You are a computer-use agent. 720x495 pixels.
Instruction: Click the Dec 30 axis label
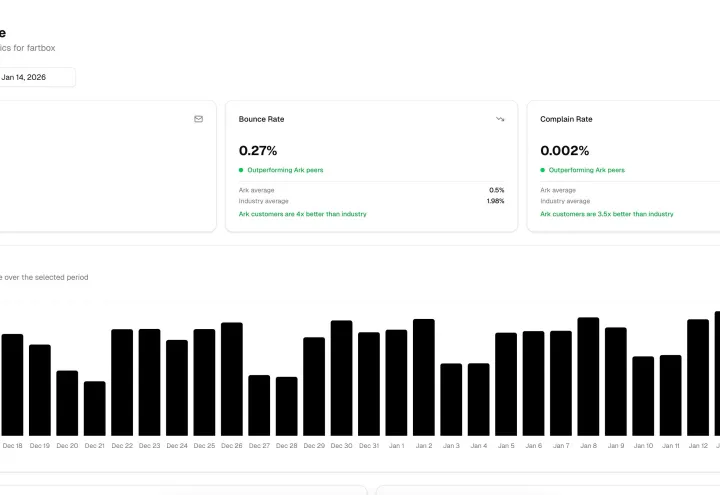342,445
